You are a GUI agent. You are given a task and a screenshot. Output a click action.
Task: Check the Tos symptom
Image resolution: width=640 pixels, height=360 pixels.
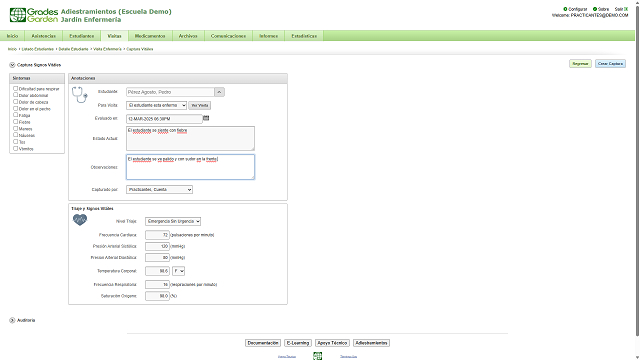[16, 142]
